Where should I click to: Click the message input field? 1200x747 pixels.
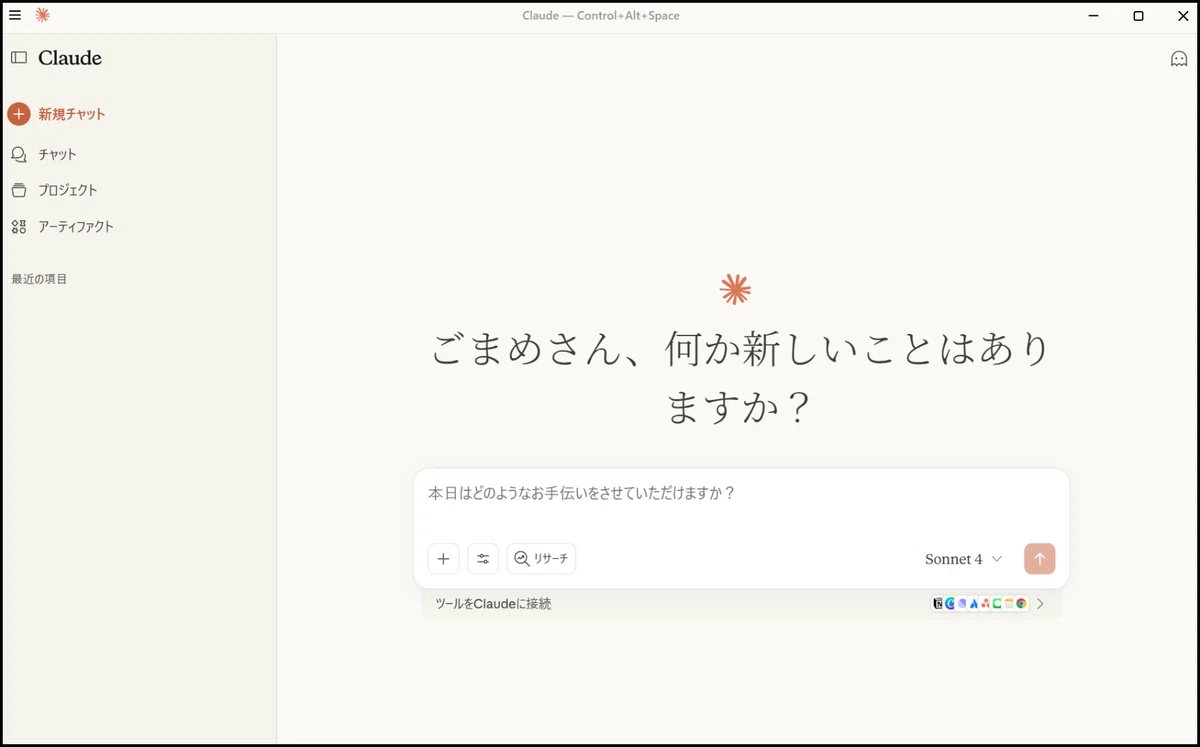click(741, 494)
